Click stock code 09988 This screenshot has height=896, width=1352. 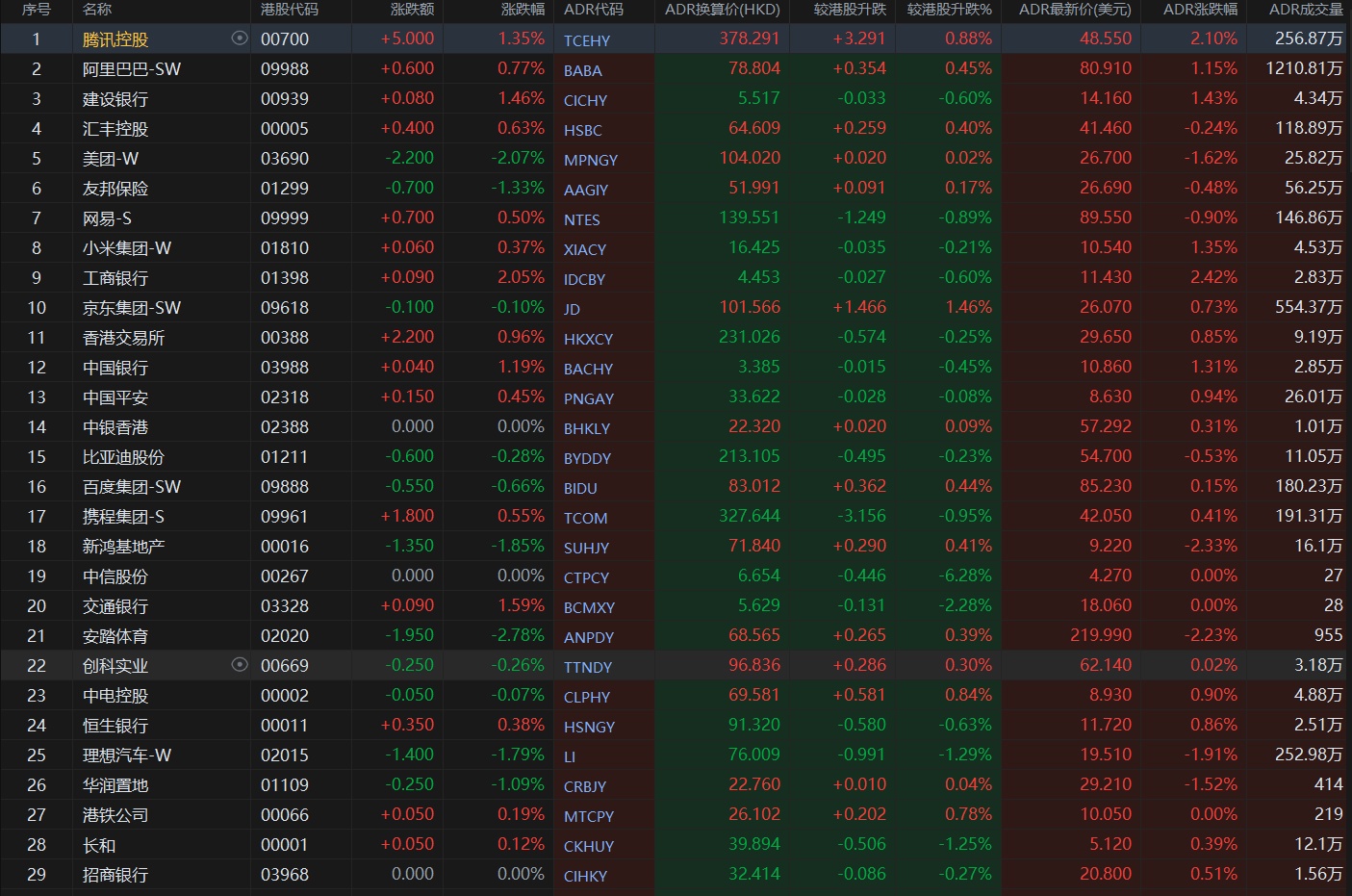285,69
